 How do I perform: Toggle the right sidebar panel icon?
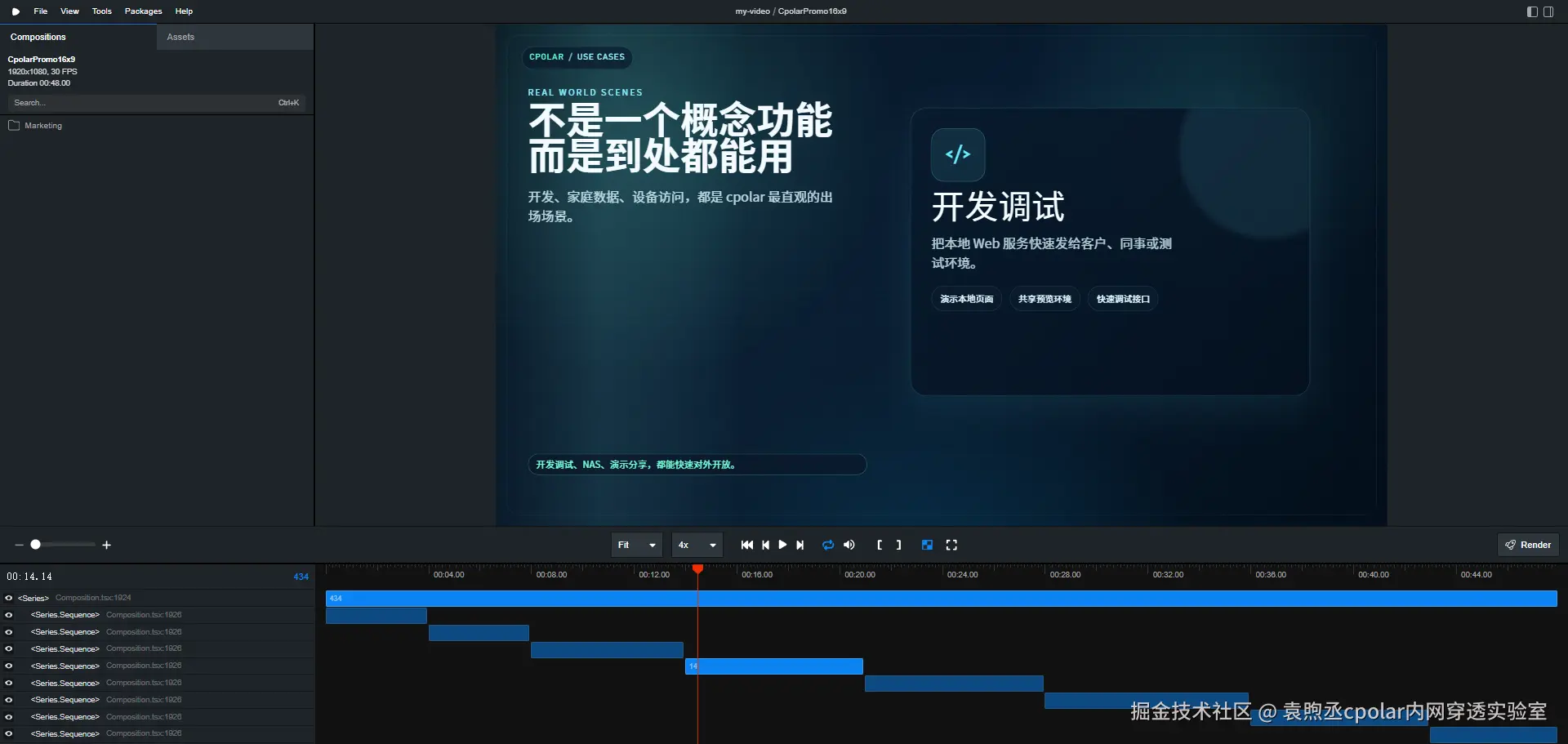click(x=1548, y=11)
